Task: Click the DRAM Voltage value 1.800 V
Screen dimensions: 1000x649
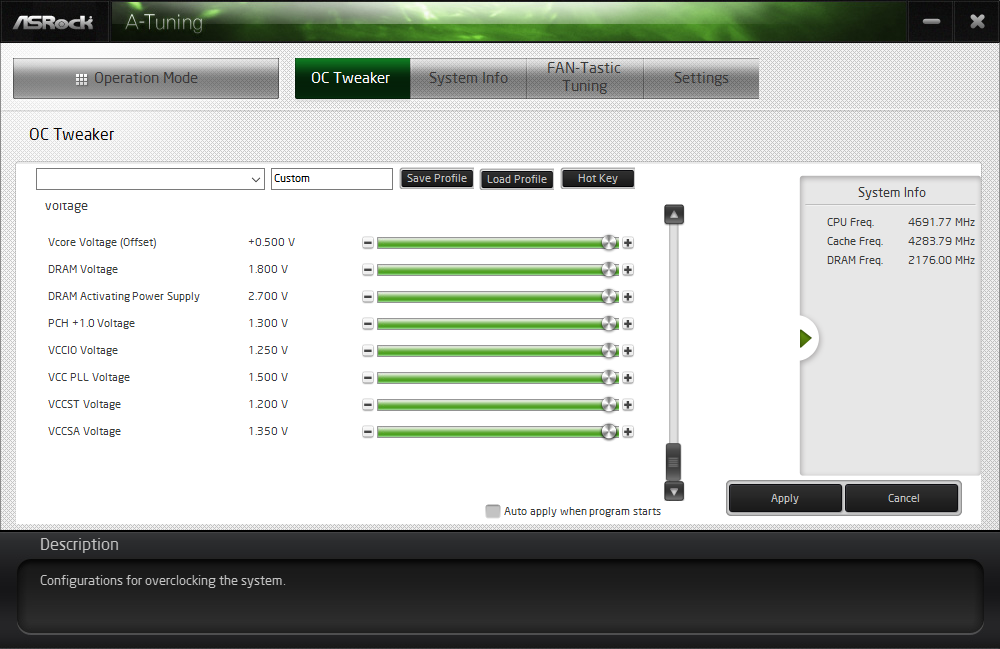Action: 268,269
